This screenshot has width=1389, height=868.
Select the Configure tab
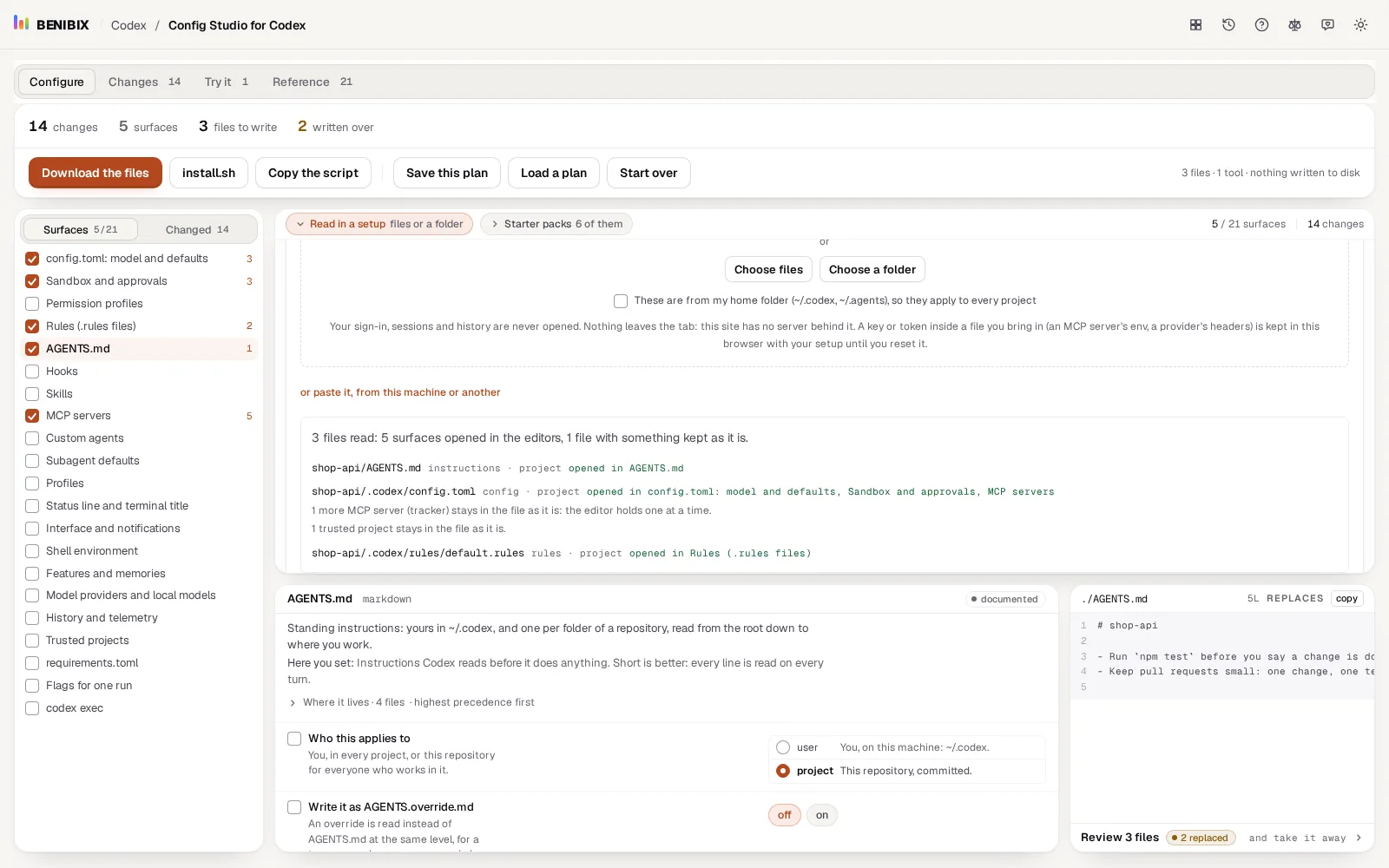tap(56, 82)
